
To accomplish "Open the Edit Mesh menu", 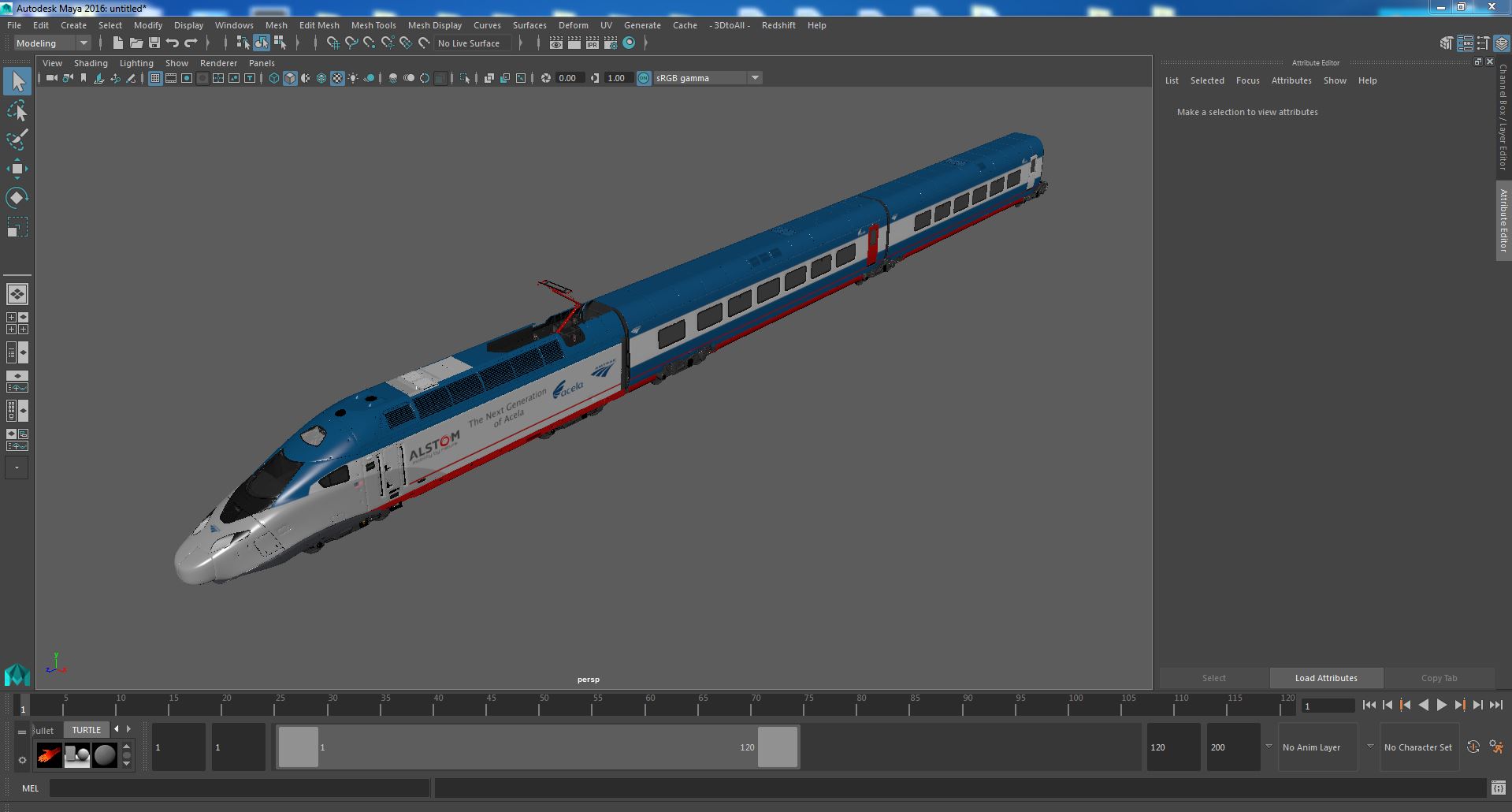I will [319, 25].
